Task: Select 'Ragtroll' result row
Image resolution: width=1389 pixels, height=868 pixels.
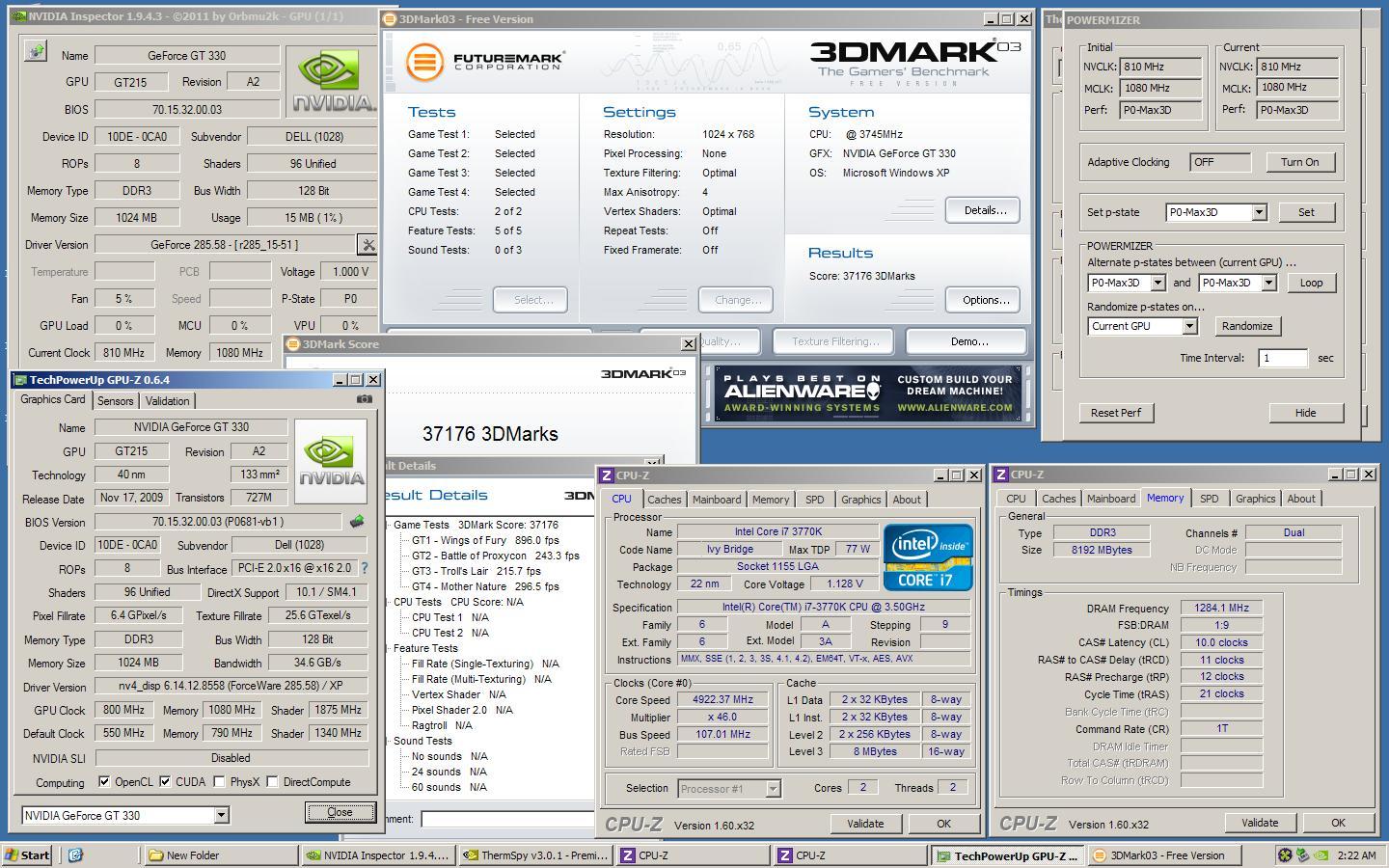Action: [x=442, y=725]
